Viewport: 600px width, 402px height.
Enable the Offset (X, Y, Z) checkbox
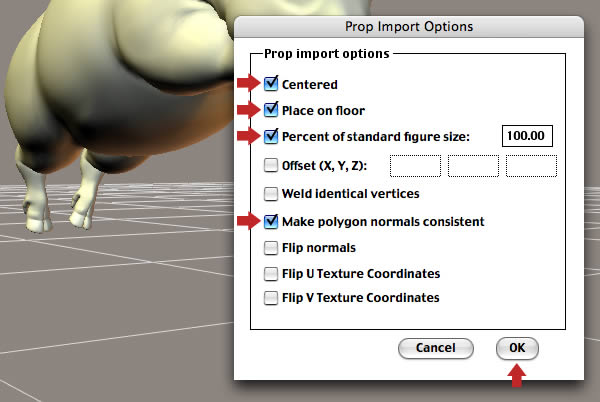(271, 165)
